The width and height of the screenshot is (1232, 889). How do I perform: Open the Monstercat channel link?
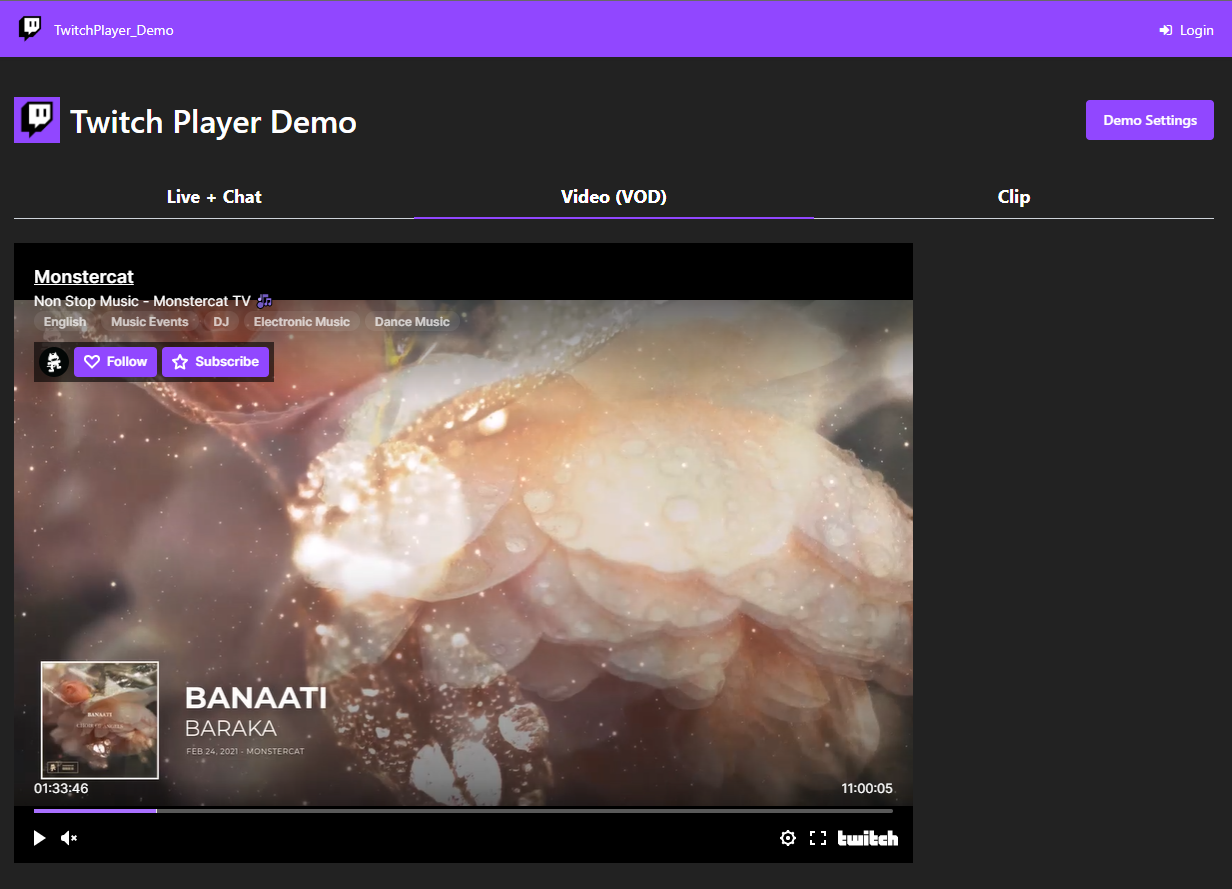click(84, 277)
